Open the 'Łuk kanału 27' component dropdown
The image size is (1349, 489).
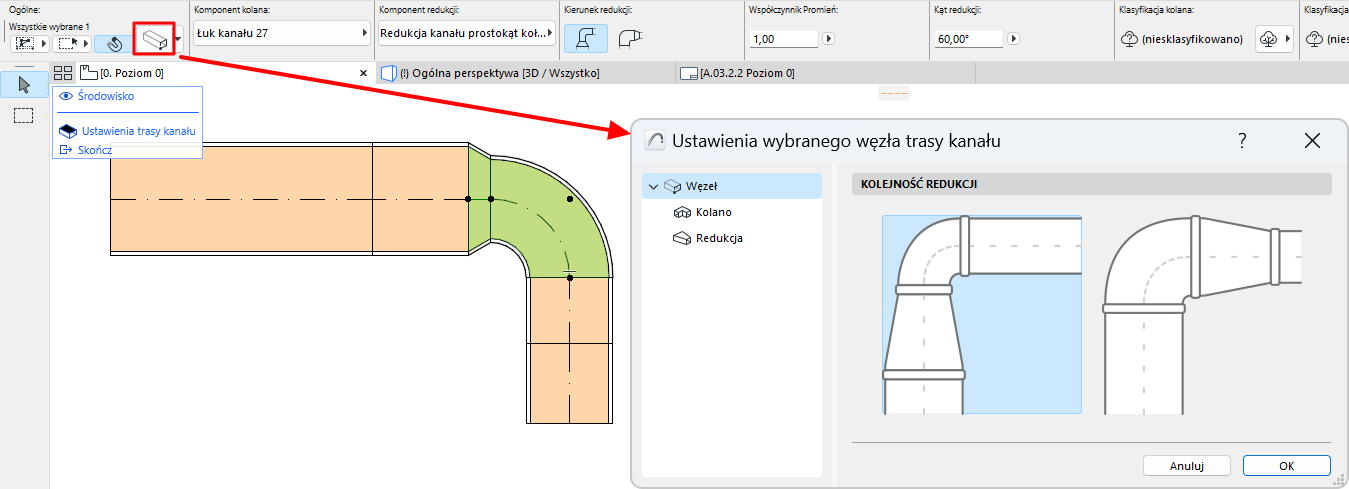coord(282,33)
